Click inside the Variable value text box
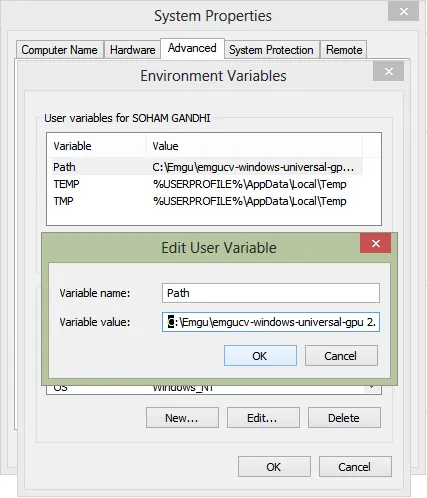The image size is (427, 498). [271, 322]
